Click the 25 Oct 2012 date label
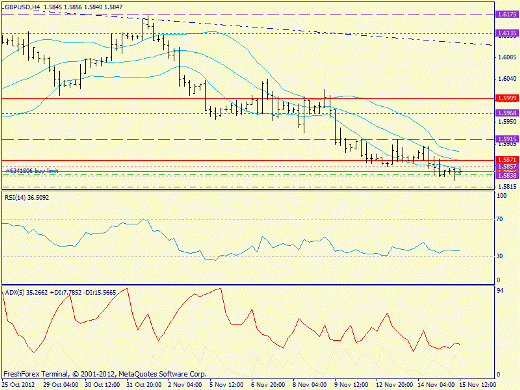The width and height of the screenshot is (520, 390). [18, 385]
